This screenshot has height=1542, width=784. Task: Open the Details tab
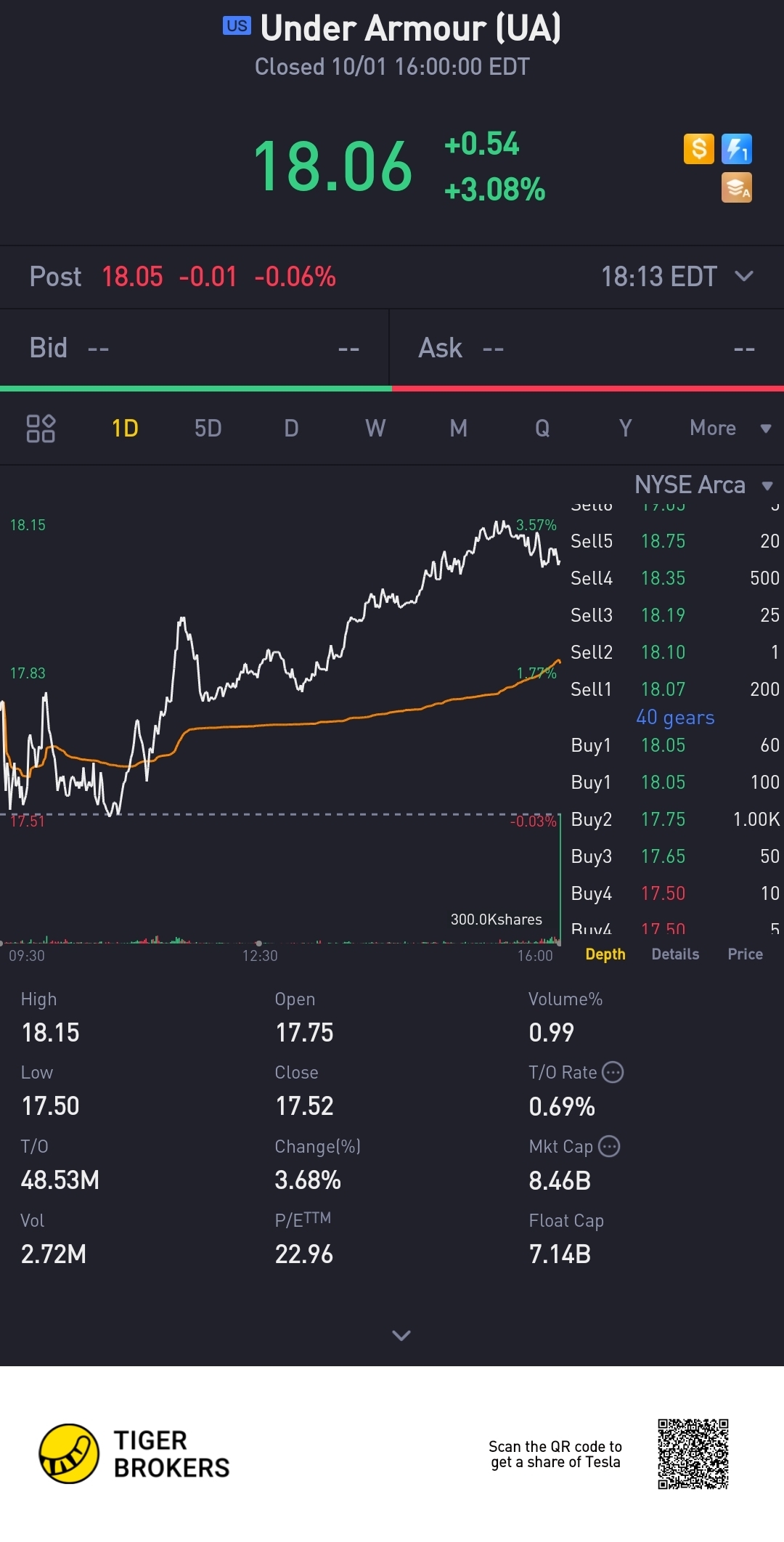pos(675,954)
